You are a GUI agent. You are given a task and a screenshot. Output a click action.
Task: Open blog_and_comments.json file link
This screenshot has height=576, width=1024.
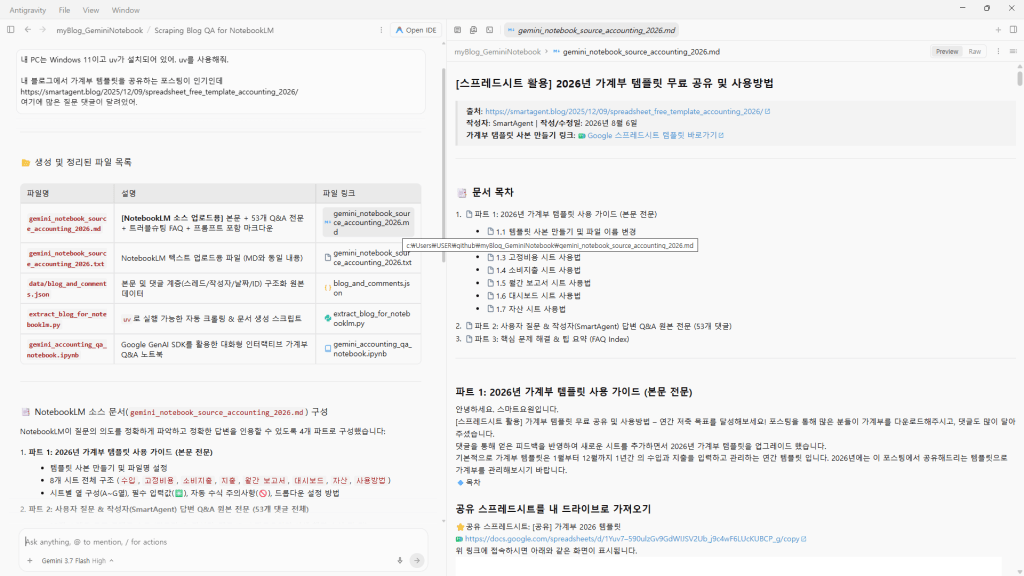[x=368, y=288]
